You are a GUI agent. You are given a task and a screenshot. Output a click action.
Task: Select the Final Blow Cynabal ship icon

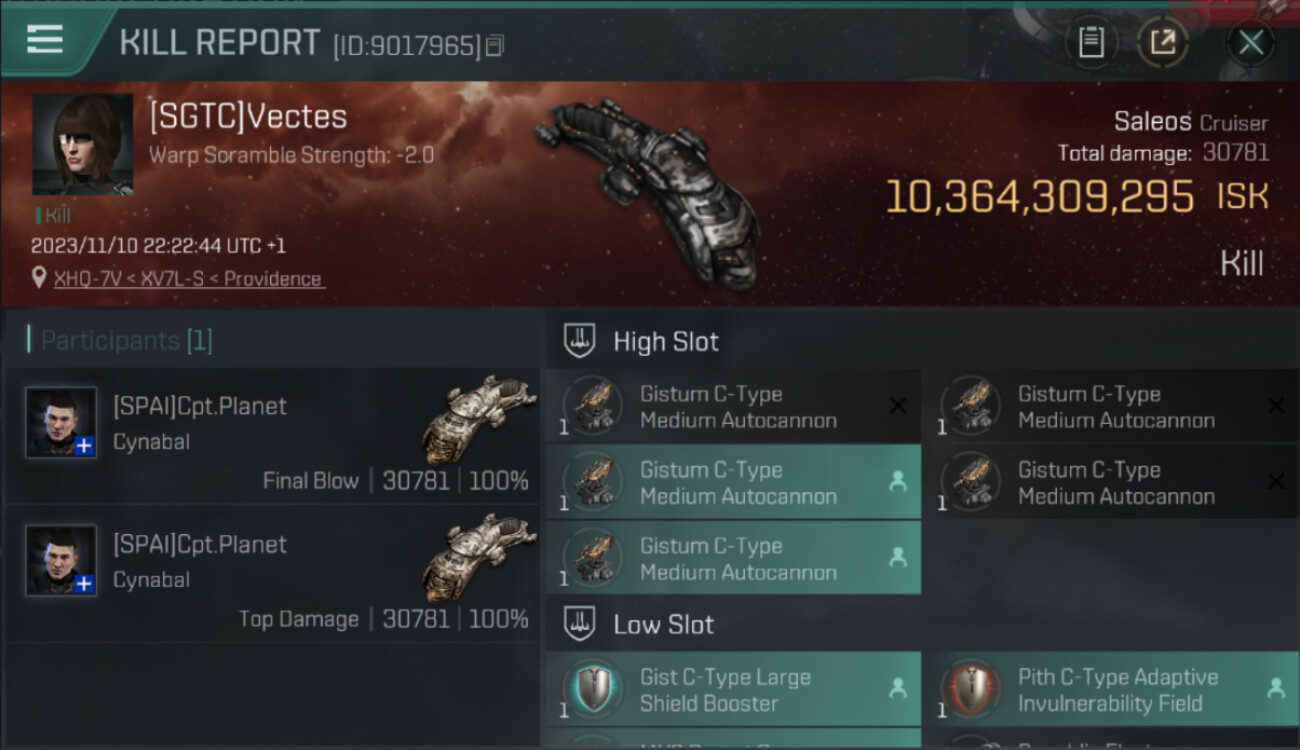(x=480, y=418)
